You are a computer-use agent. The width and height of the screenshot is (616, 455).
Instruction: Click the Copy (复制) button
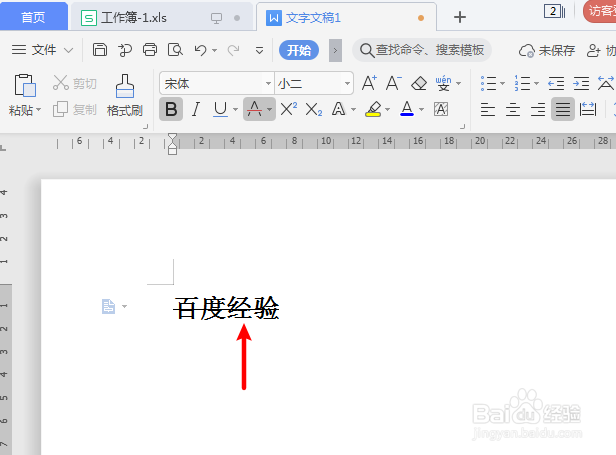click(x=75, y=110)
